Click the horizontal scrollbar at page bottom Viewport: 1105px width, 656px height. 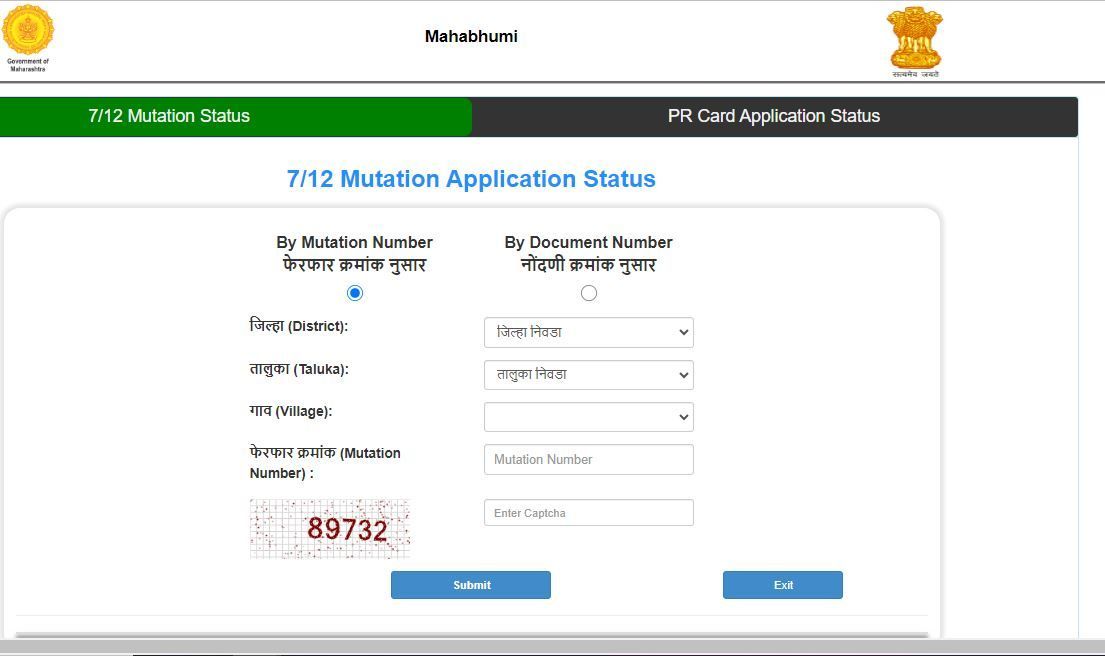tap(552, 648)
